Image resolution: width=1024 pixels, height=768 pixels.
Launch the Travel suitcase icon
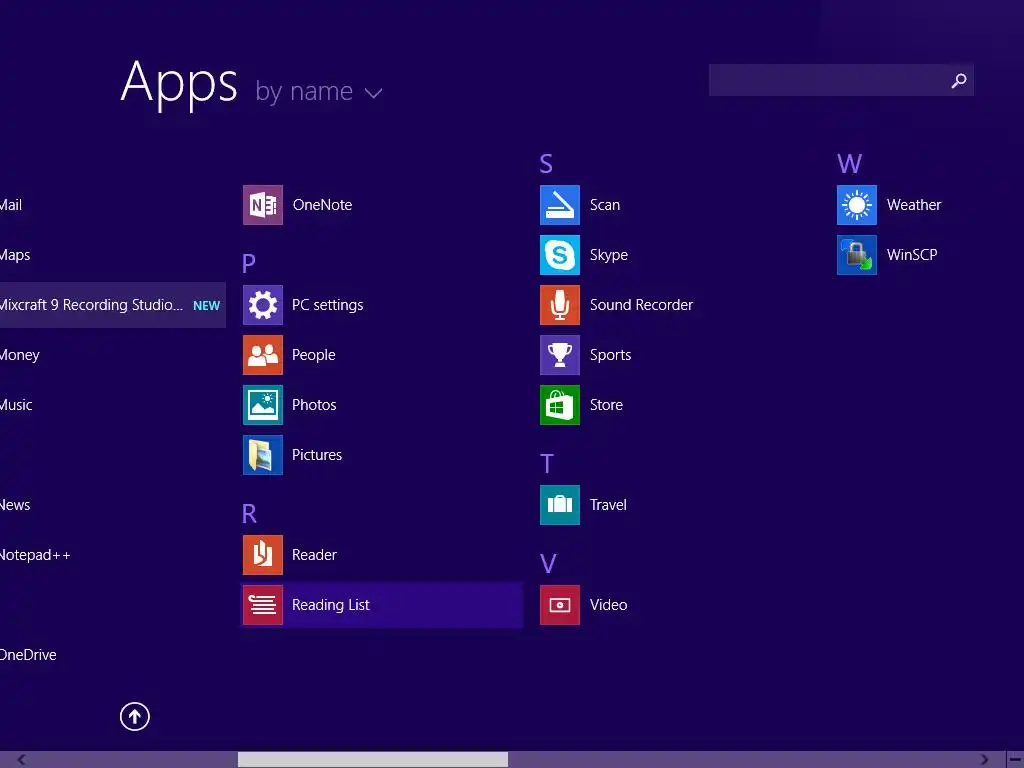pos(560,505)
